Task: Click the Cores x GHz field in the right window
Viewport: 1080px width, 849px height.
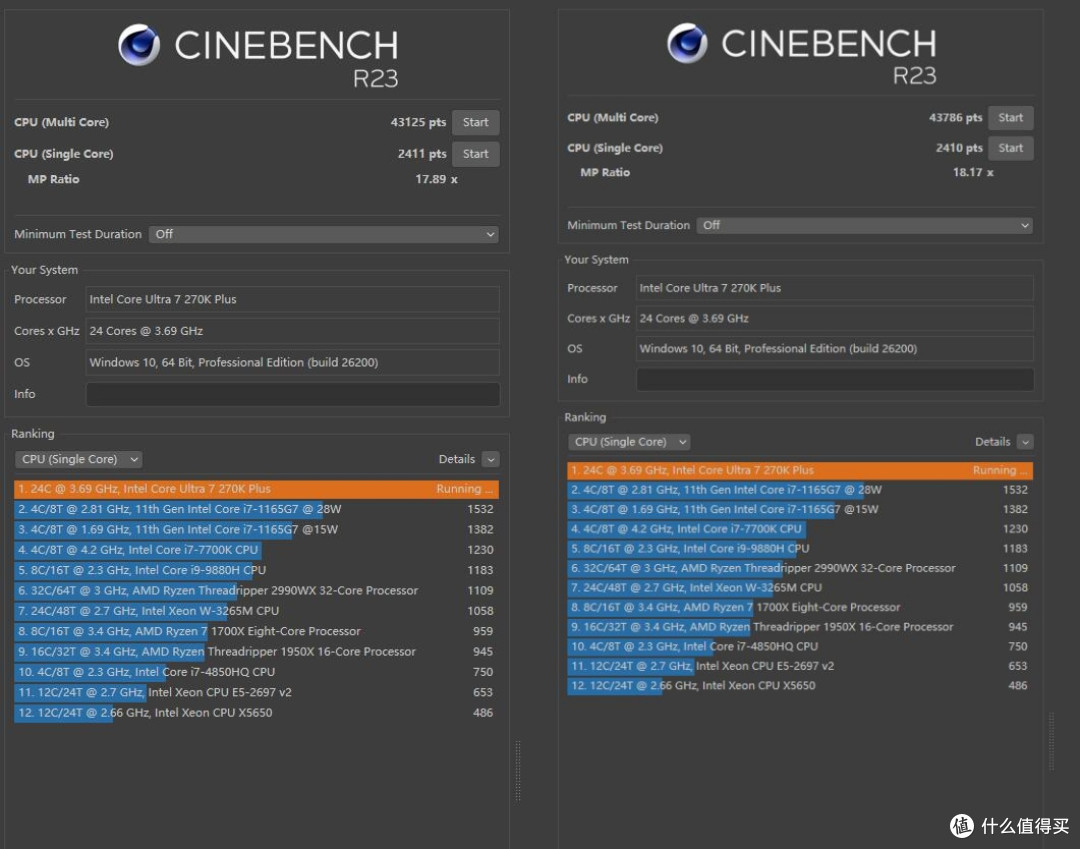Action: tap(835, 319)
